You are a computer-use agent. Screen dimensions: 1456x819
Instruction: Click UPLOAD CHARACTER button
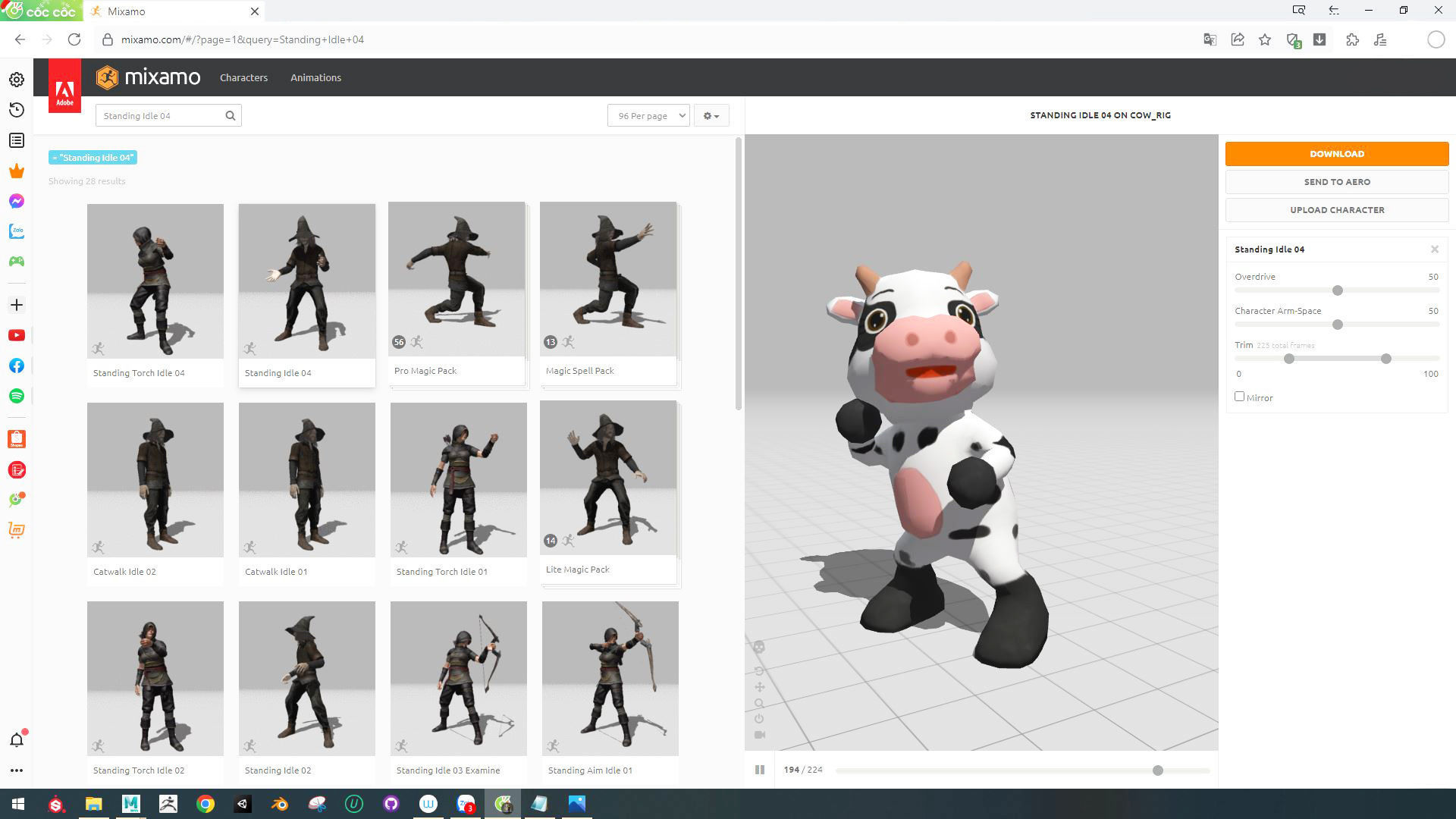pos(1337,210)
